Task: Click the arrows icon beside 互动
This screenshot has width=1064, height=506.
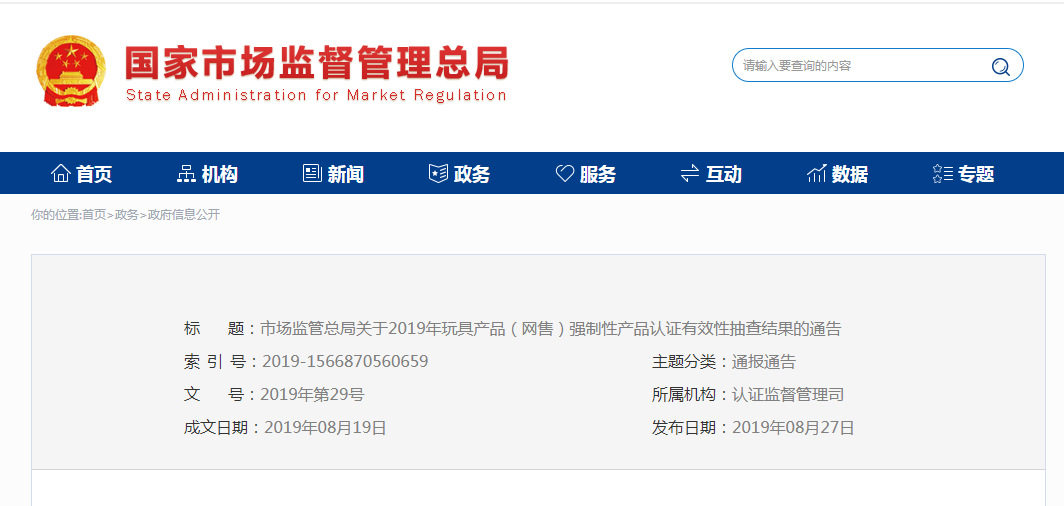Action: [689, 174]
